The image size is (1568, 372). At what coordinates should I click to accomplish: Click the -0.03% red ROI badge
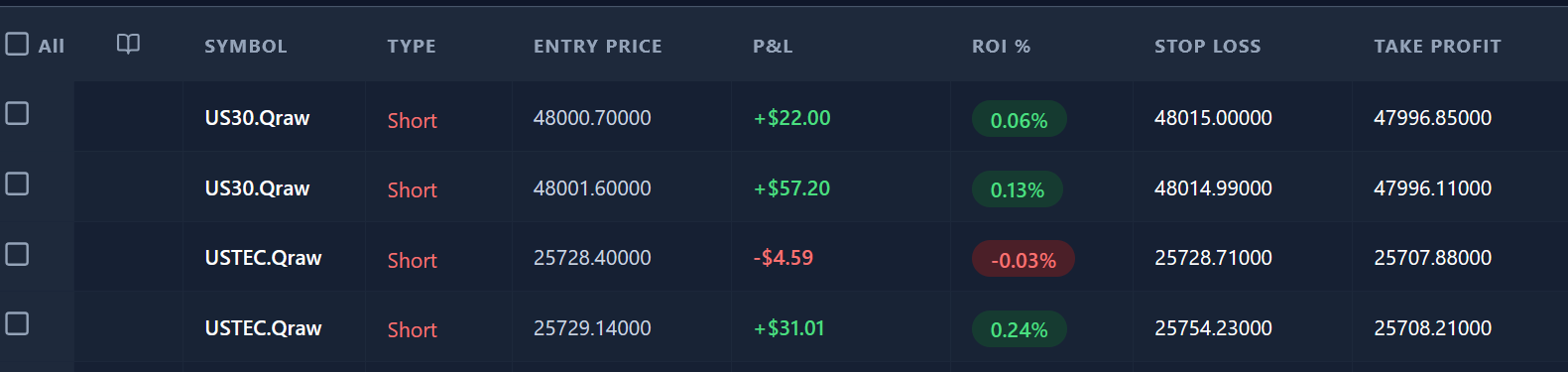[1024, 260]
